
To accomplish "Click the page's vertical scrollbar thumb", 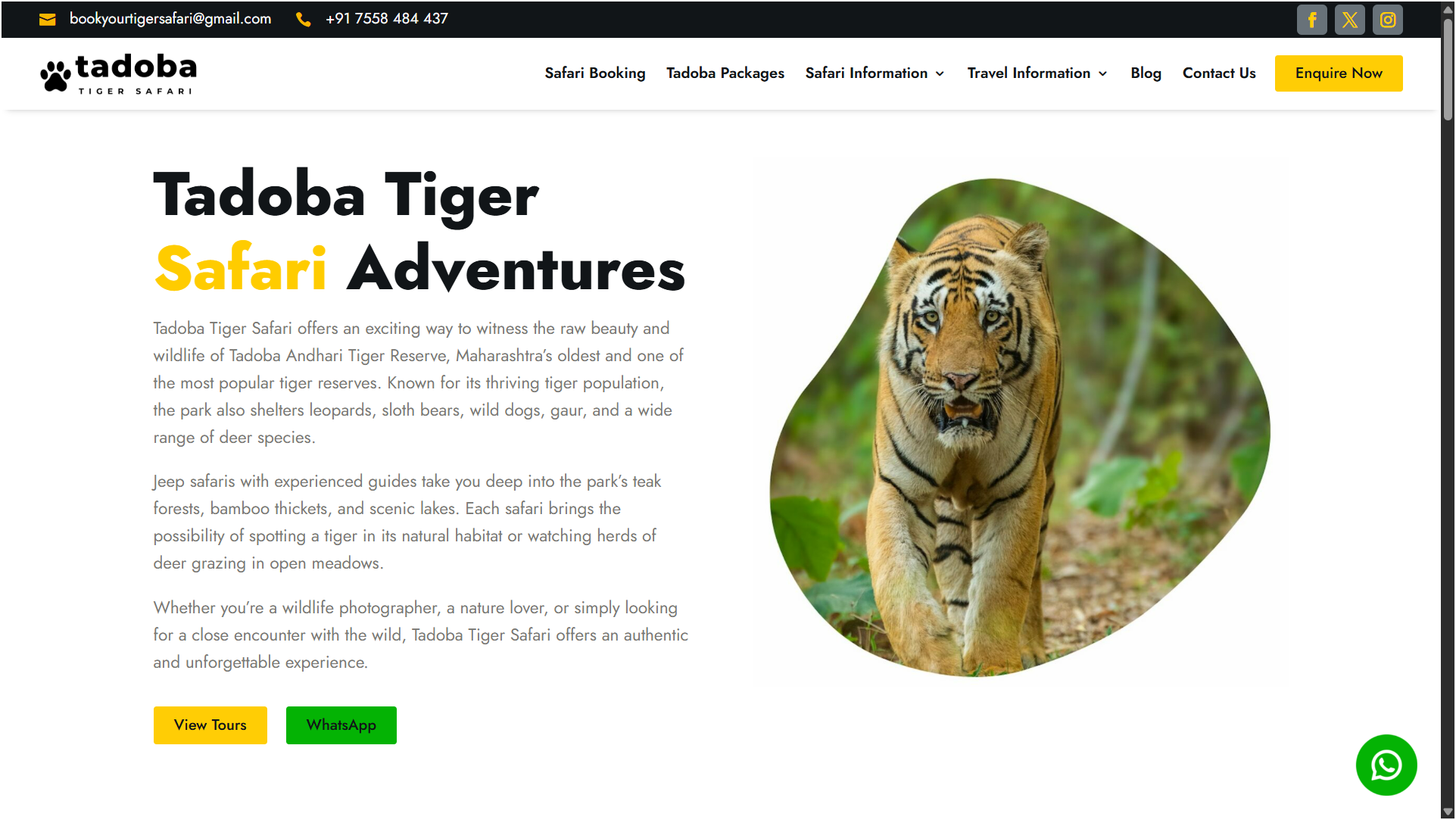I will (1448, 68).
